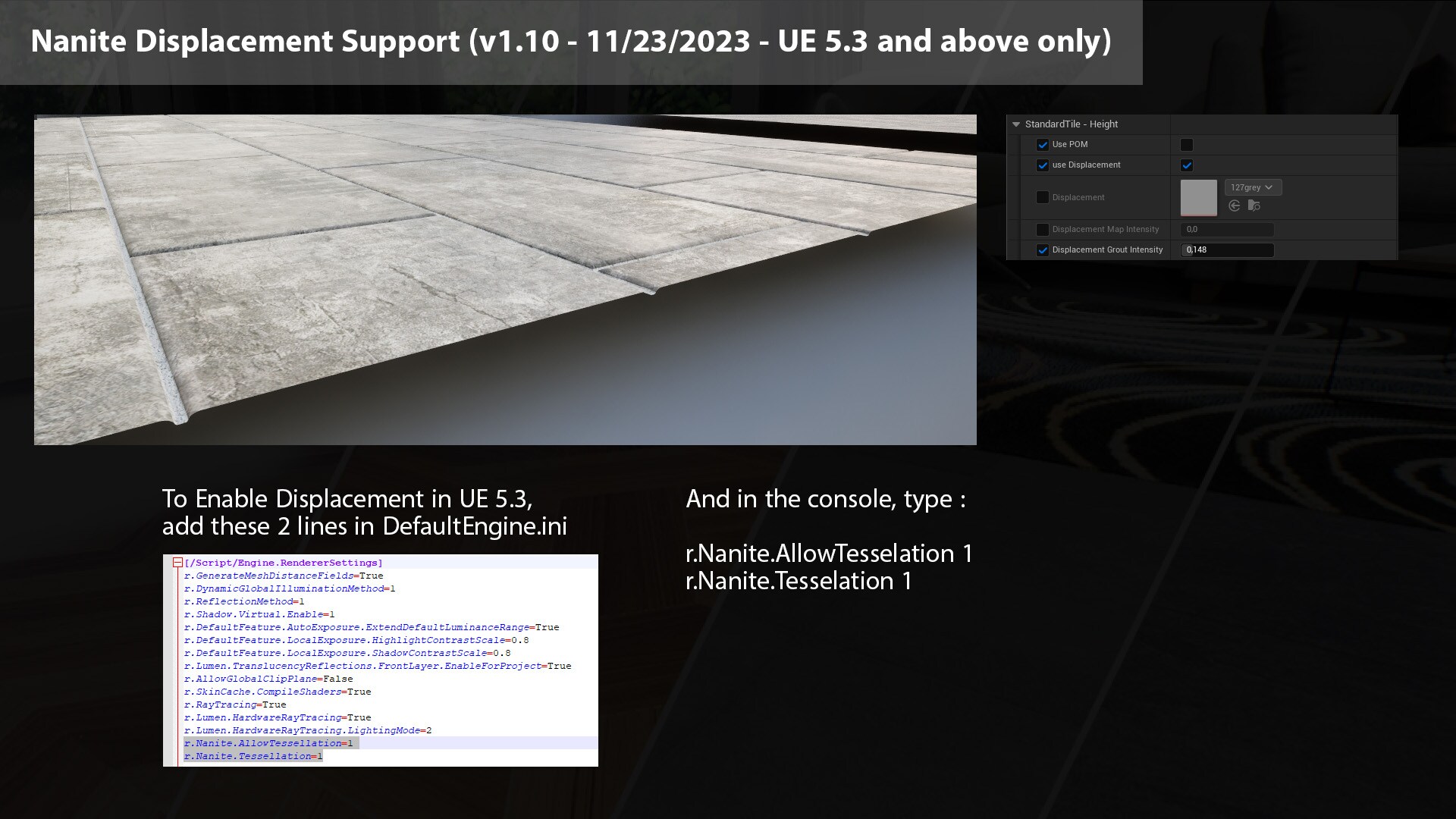The image size is (1456, 819).
Task: Enable the Use POM value checkbox
Action: 1187,145
